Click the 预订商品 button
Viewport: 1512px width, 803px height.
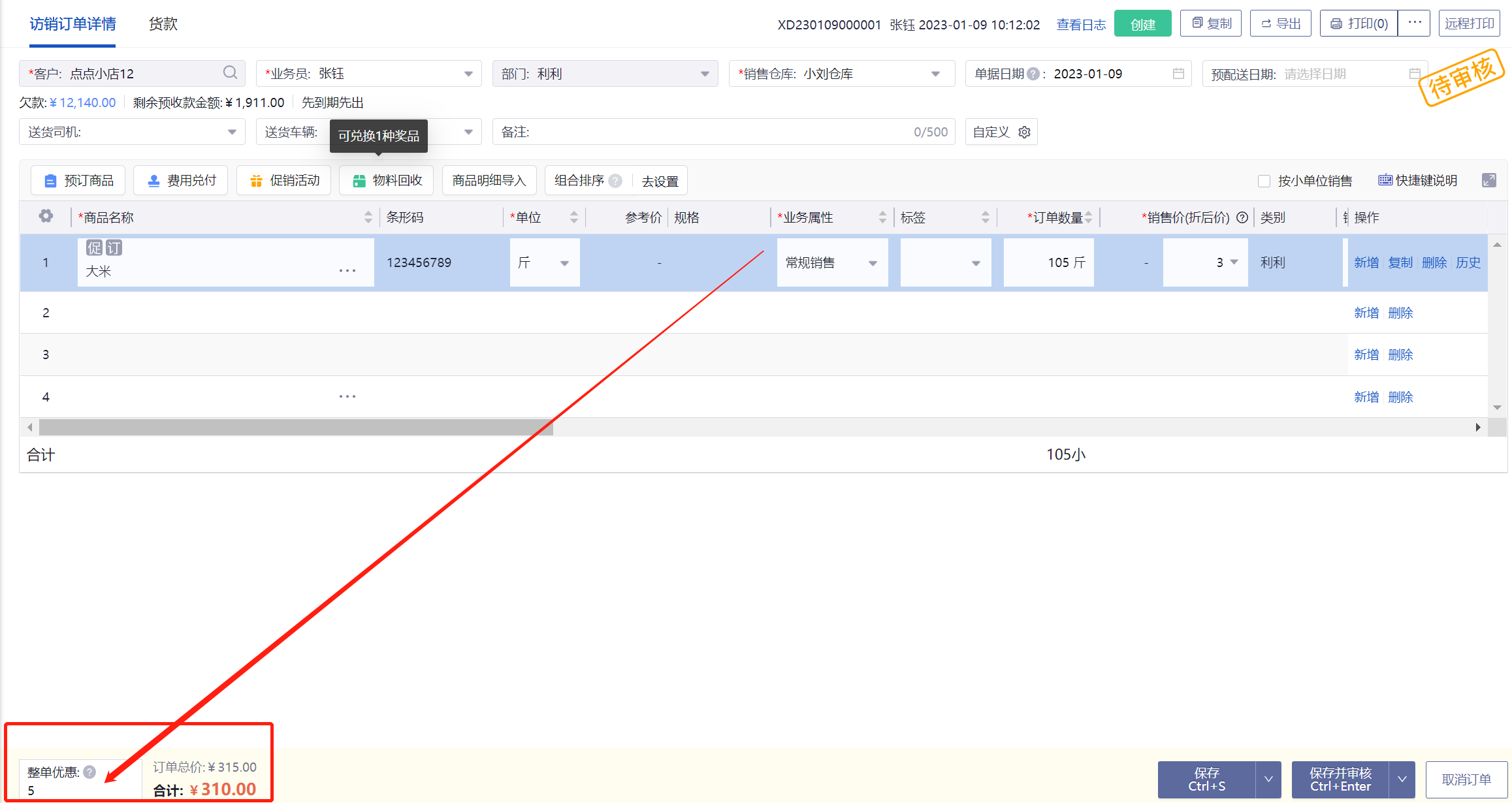78,181
